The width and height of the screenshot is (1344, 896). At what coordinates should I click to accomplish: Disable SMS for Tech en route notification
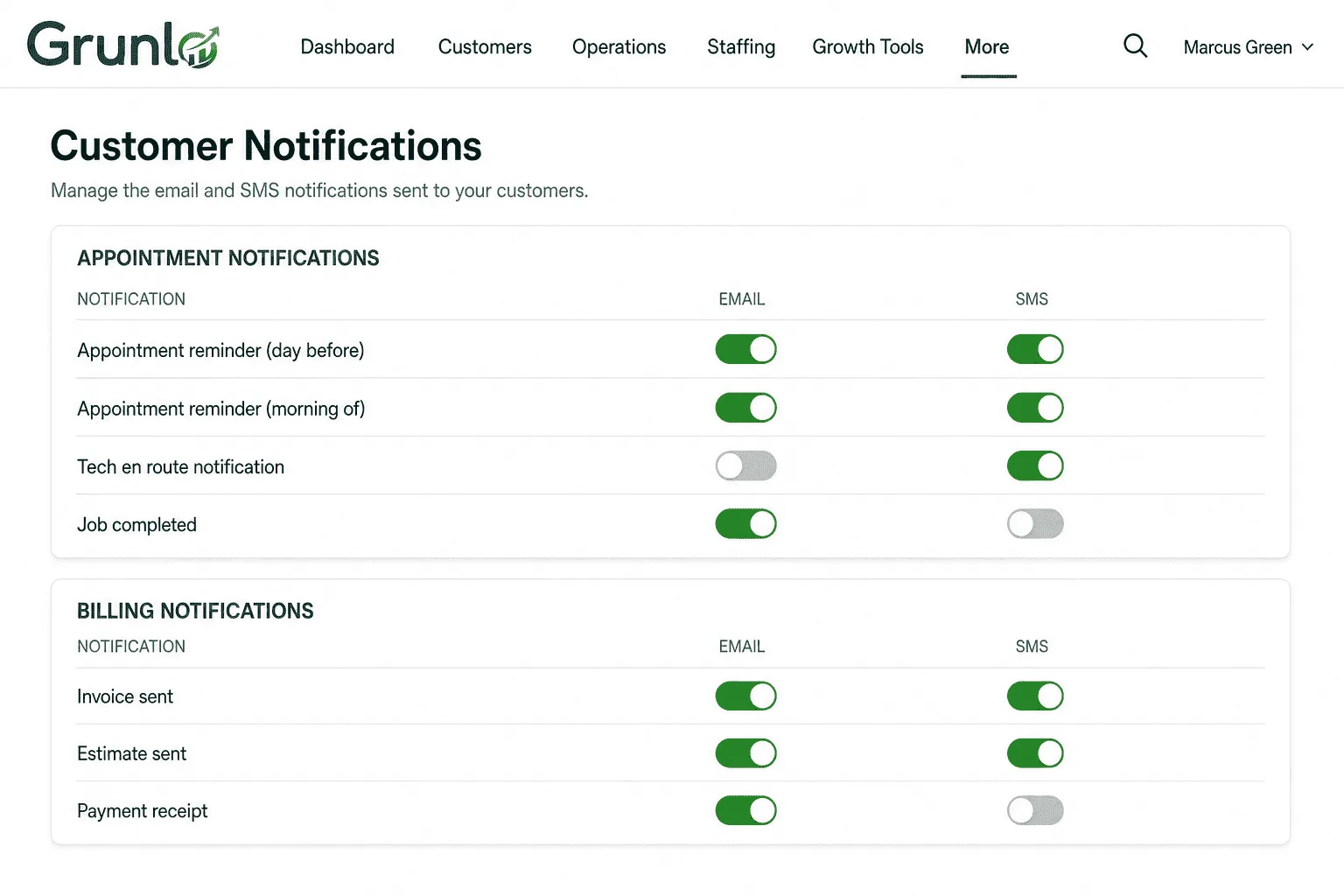1035,465
